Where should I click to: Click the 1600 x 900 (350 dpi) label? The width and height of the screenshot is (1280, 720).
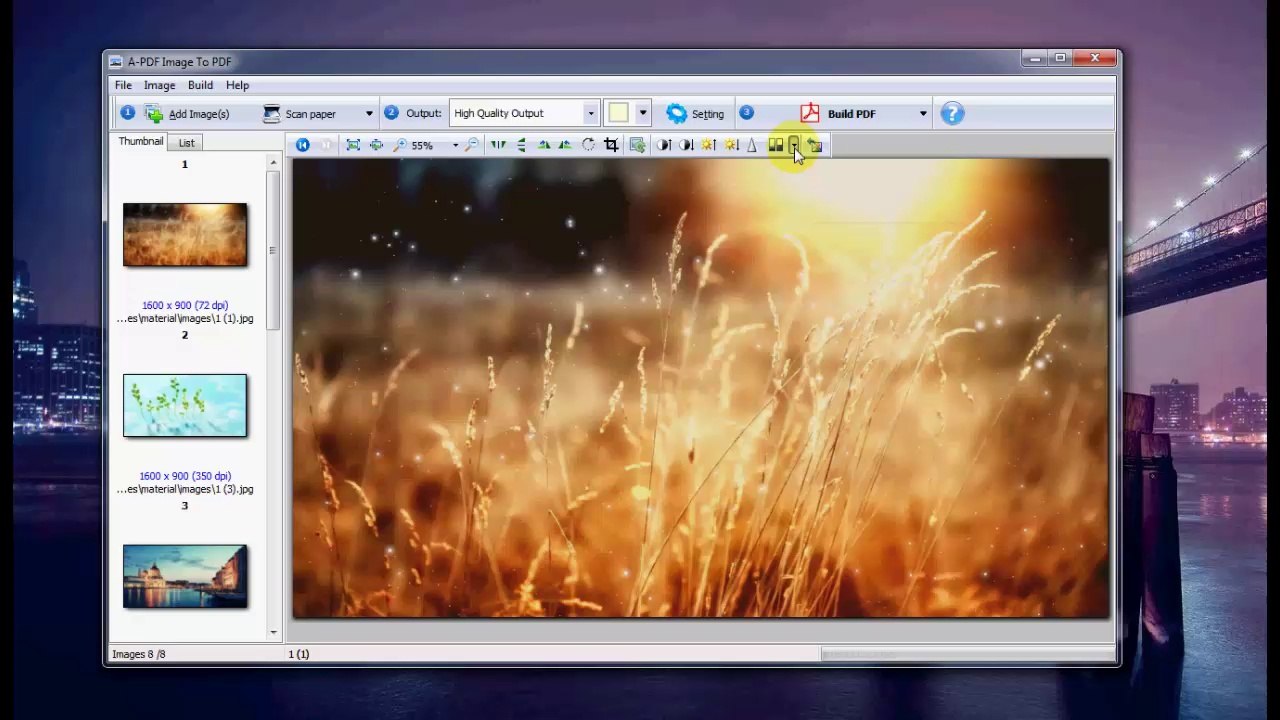point(185,476)
